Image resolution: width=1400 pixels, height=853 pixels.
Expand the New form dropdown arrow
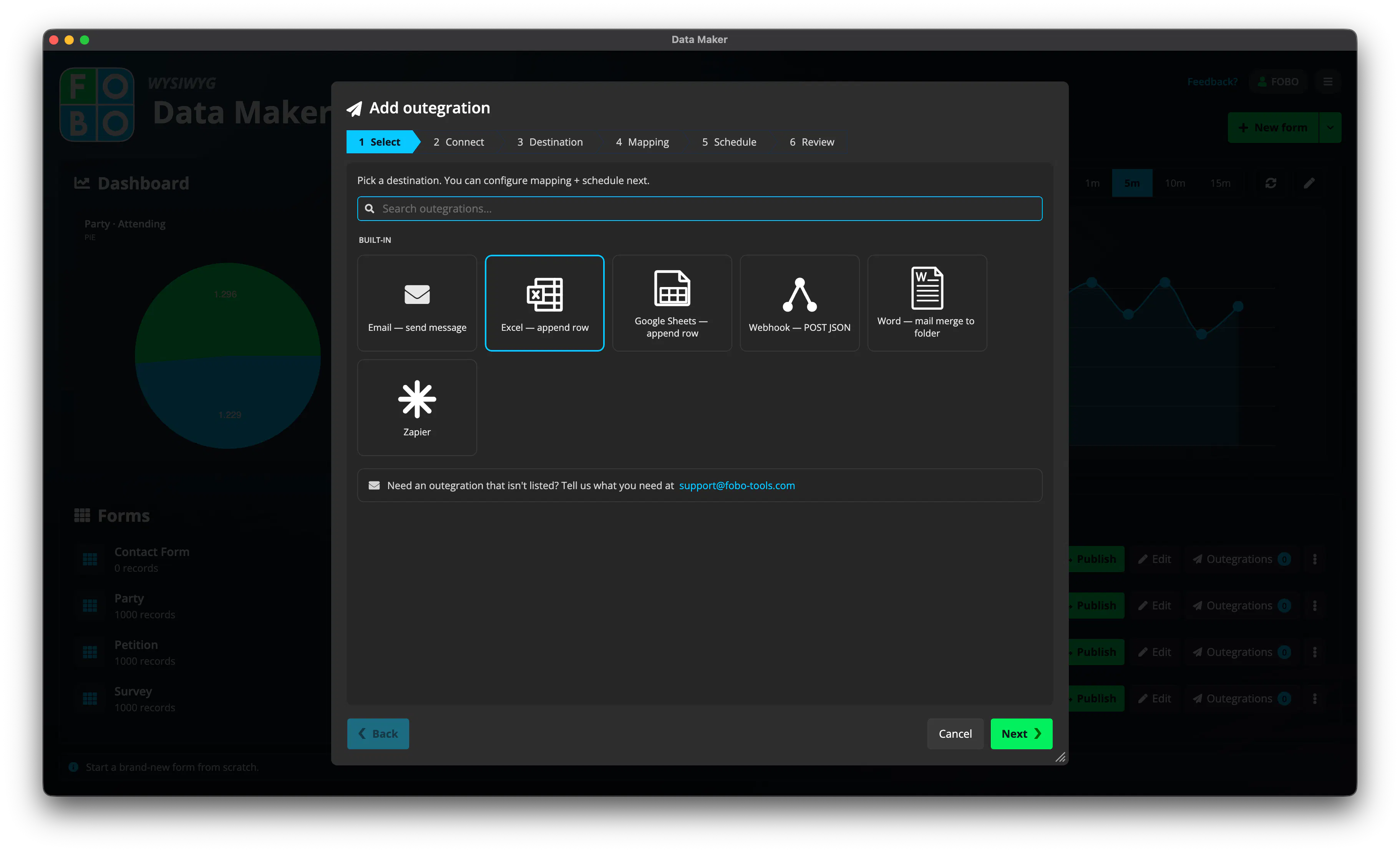(x=1330, y=127)
